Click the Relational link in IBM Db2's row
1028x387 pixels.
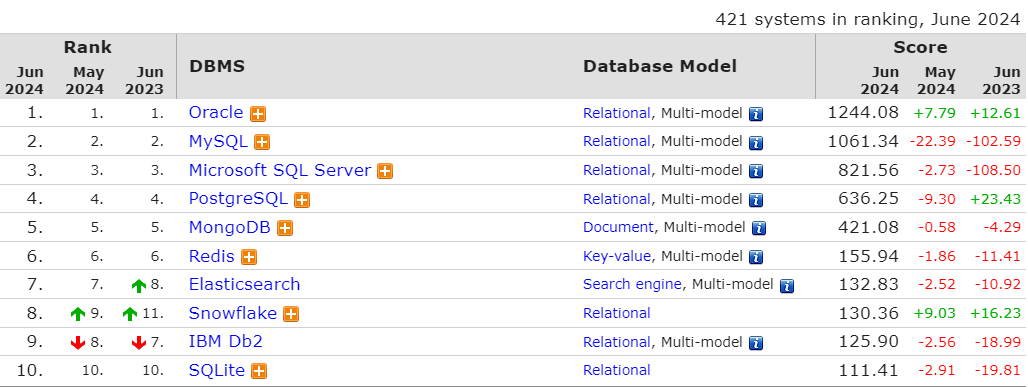617,342
